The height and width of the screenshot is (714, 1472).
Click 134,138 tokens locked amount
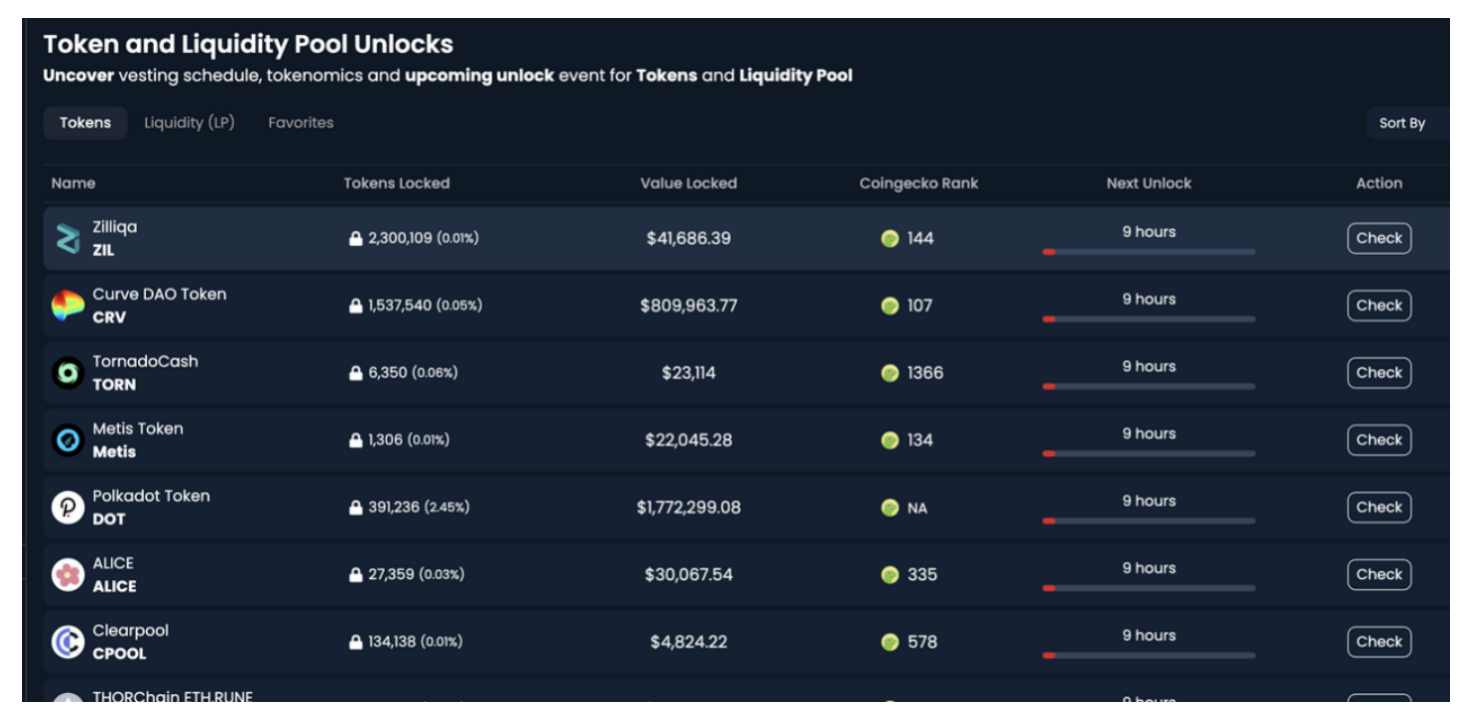(392, 641)
